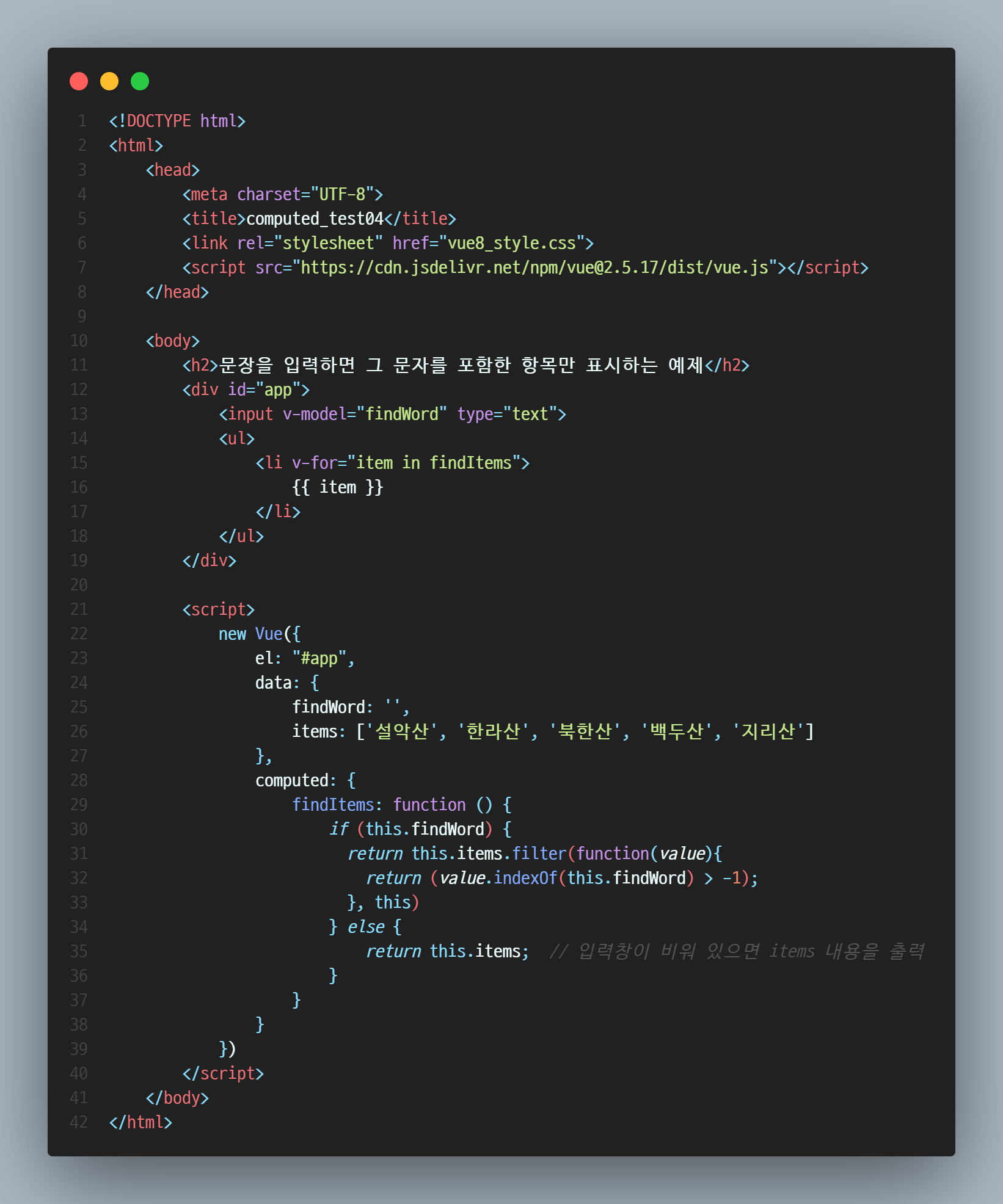1003x1204 pixels.
Task: Click the 'computed: {' line
Action: [305, 780]
